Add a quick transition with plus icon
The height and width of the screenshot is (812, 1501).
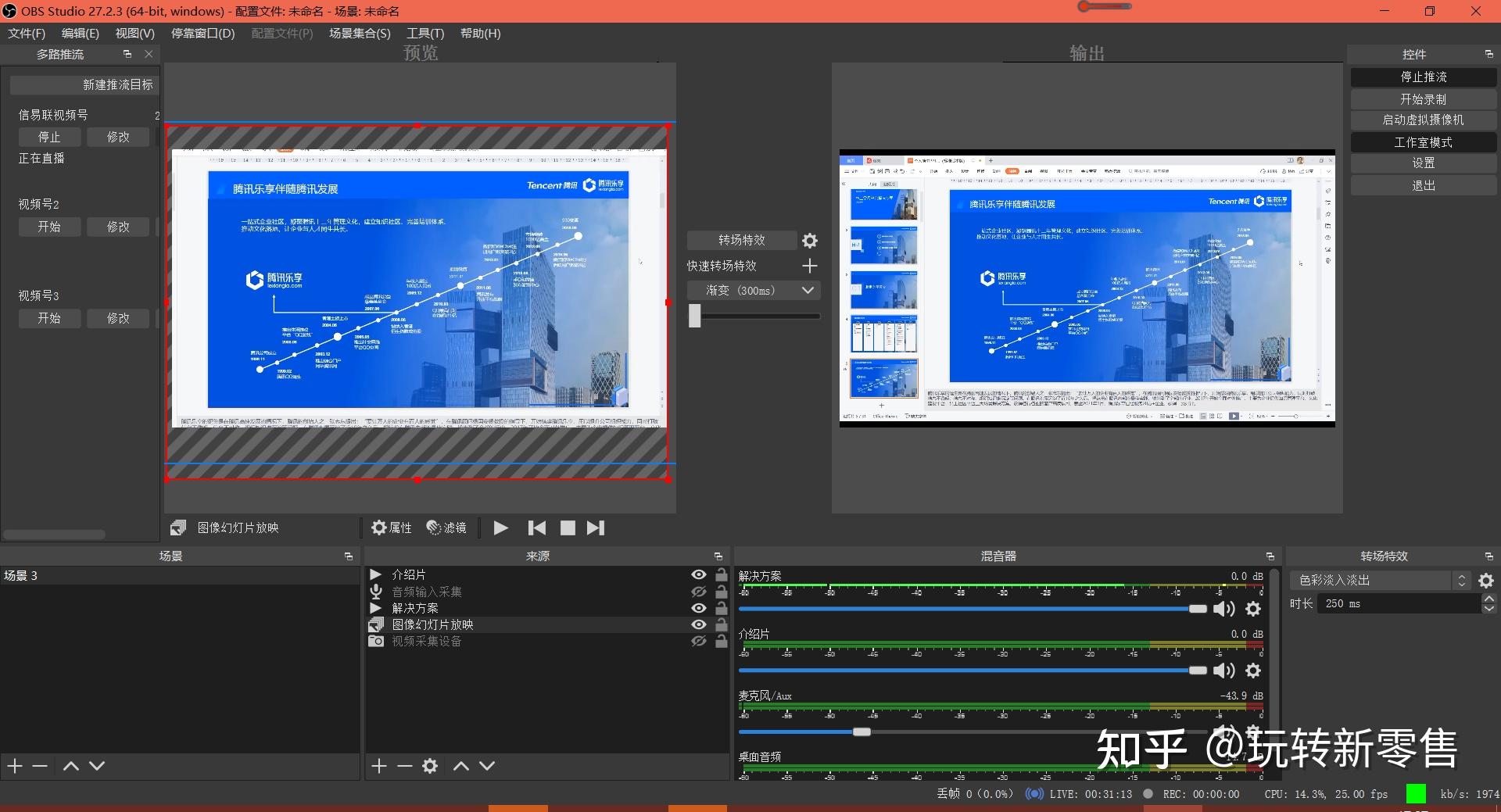click(810, 266)
